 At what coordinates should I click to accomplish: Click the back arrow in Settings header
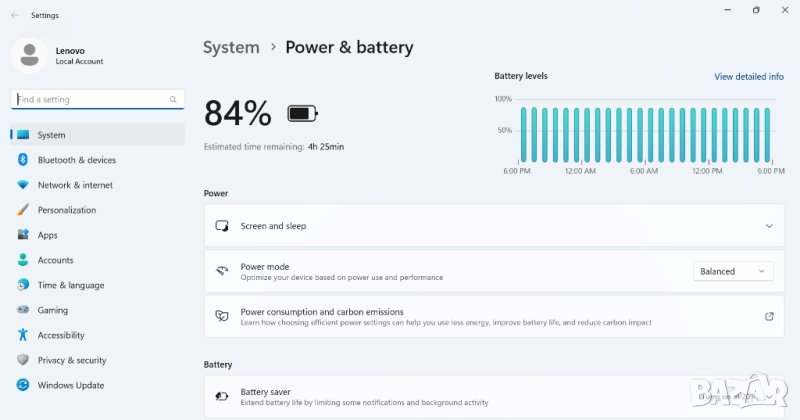click(14, 16)
